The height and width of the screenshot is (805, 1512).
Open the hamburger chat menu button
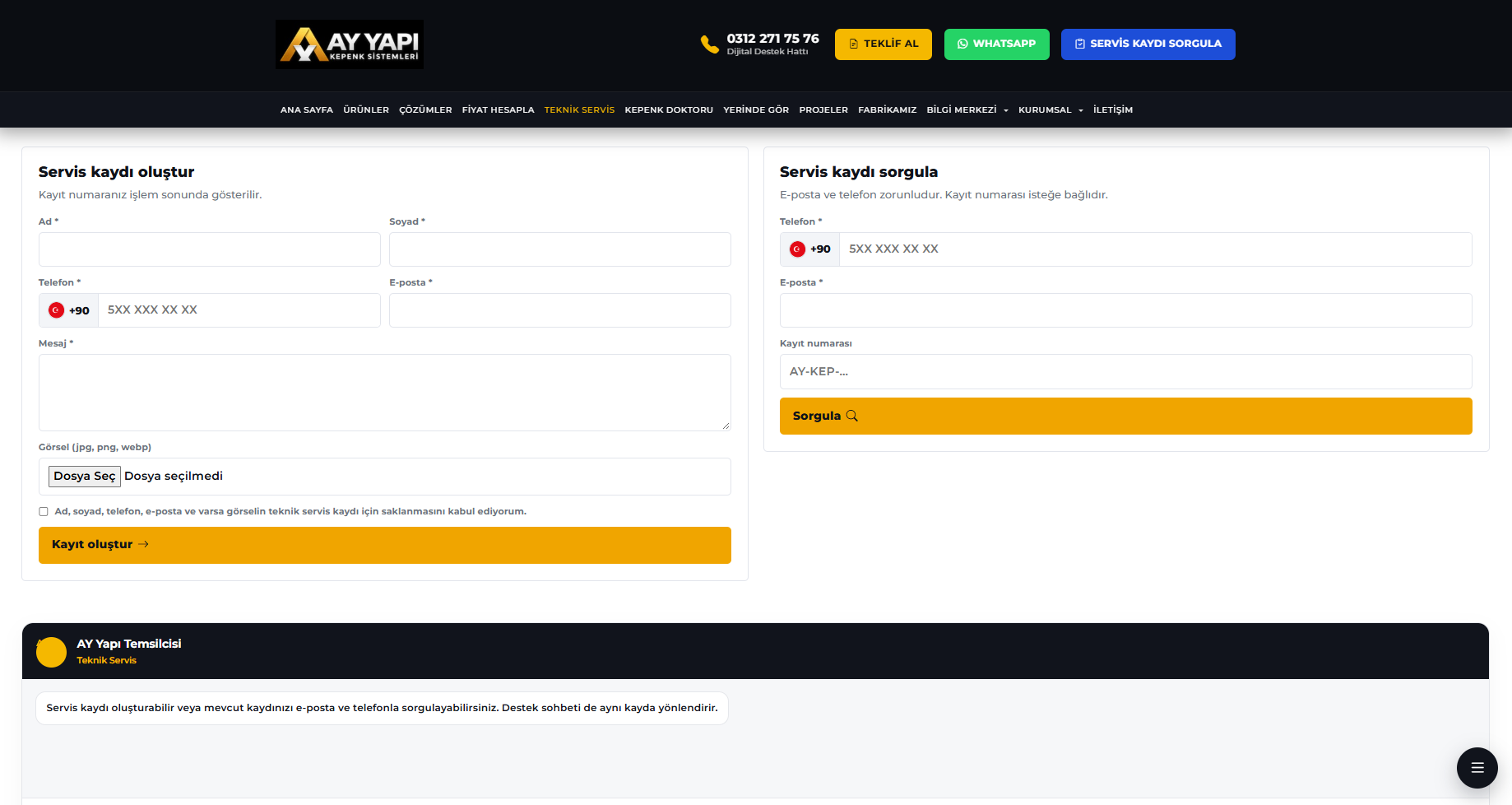pyautogui.click(x=1477, y=768)
